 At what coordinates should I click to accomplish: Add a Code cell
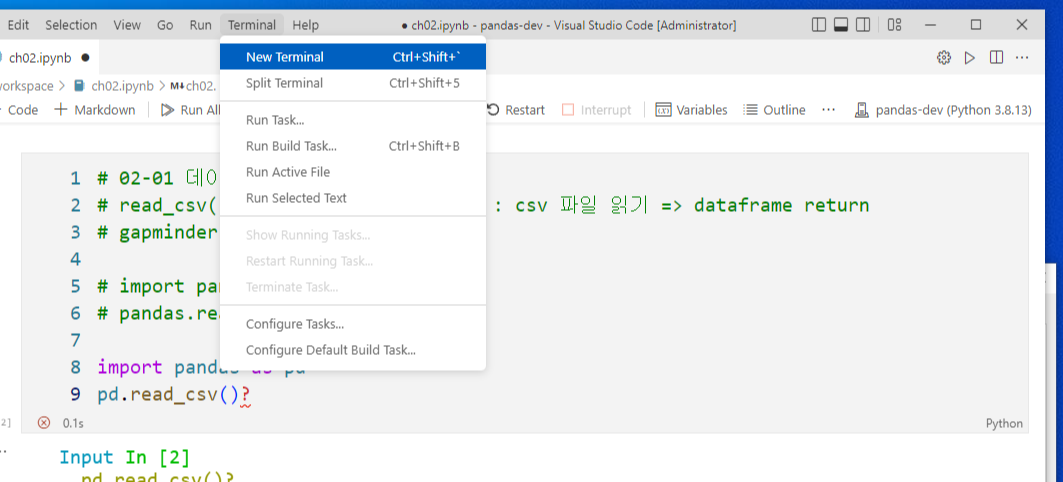[20, 110]
